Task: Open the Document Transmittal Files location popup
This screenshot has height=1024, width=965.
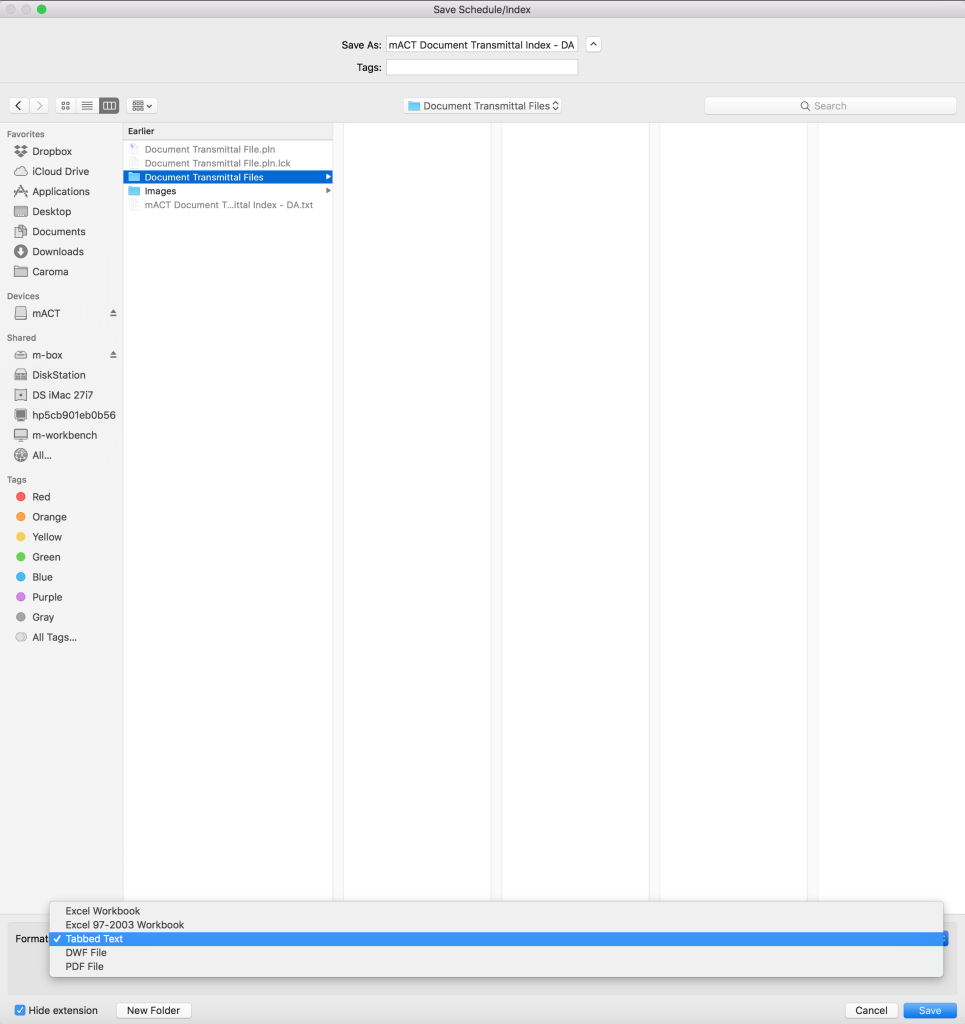Action: click(x=483, y=105)
